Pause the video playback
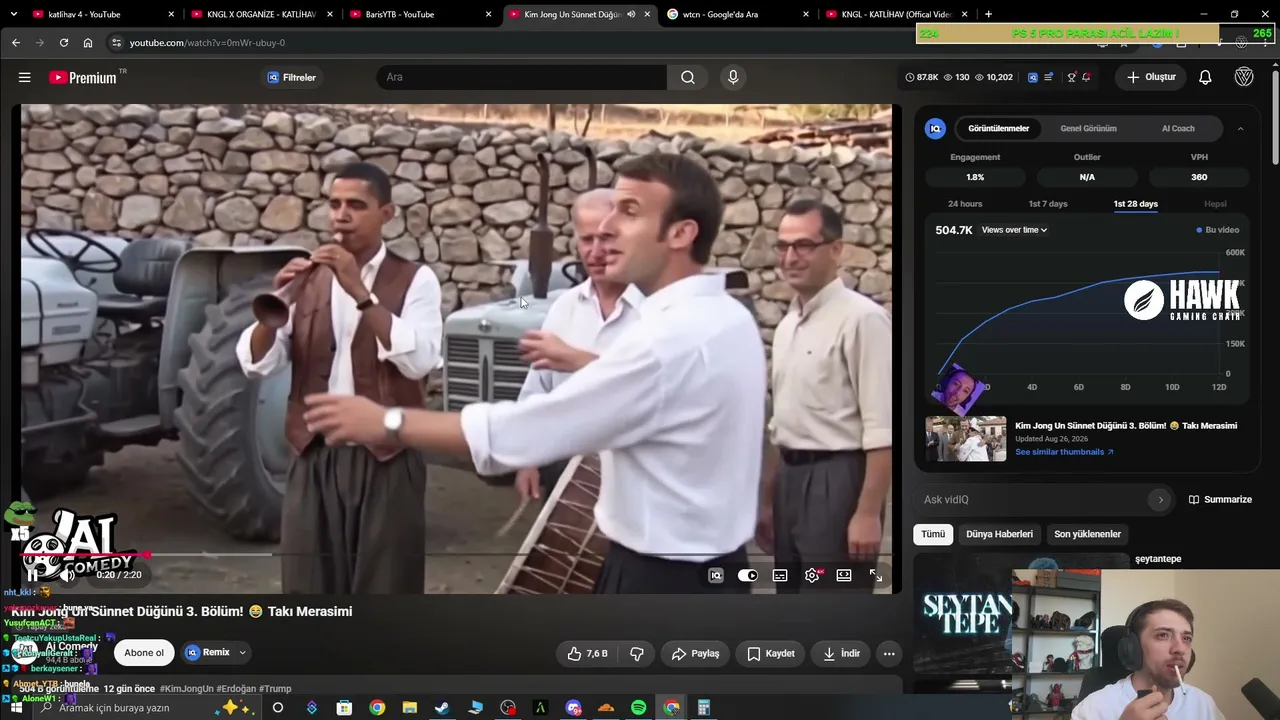 [x=32, y=575]
